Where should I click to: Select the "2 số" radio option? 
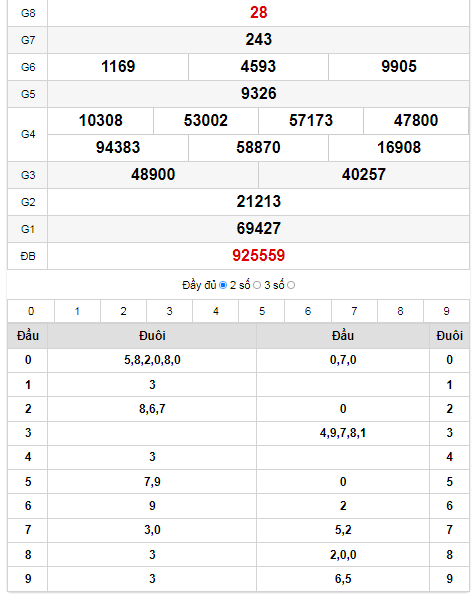257,285
